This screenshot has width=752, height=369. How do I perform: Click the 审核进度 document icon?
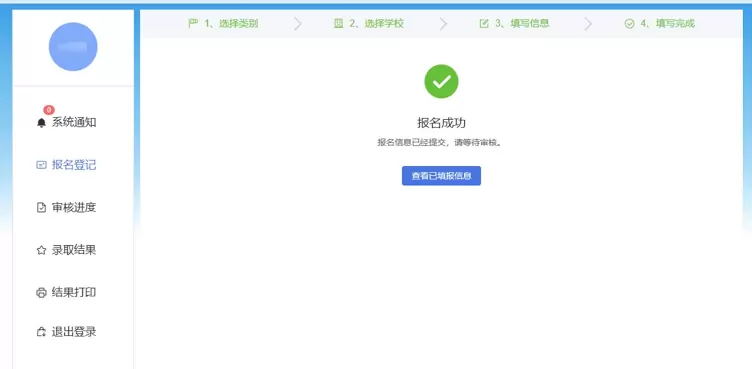(41, 208)
